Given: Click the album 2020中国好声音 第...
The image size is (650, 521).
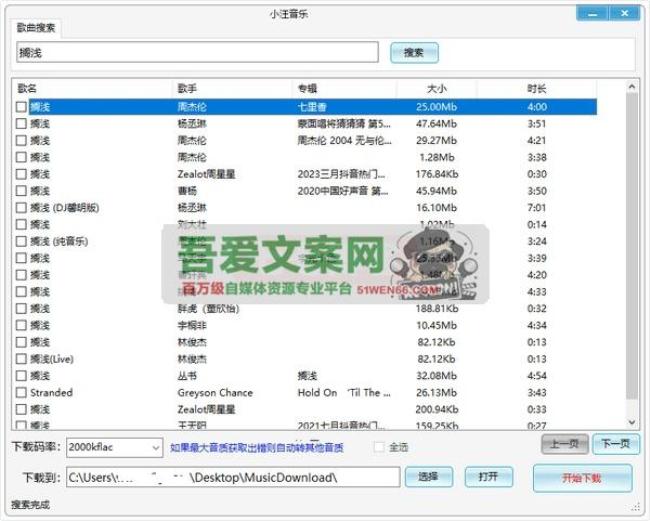Looking at the screenshot, I should coord(343,191).
